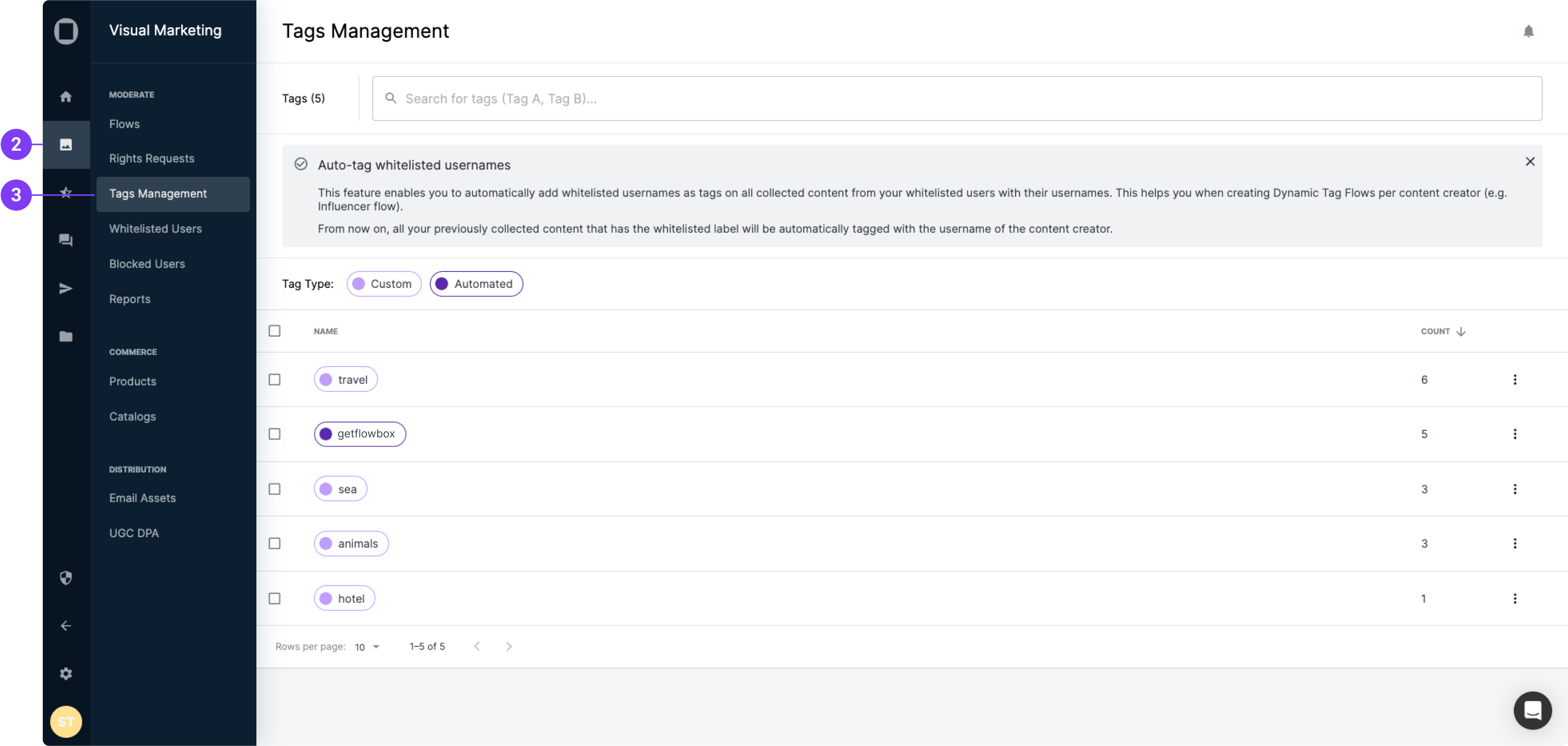Open the home icon in sidebar
This screenshot has height=746, width=1568.
point(66,96)
